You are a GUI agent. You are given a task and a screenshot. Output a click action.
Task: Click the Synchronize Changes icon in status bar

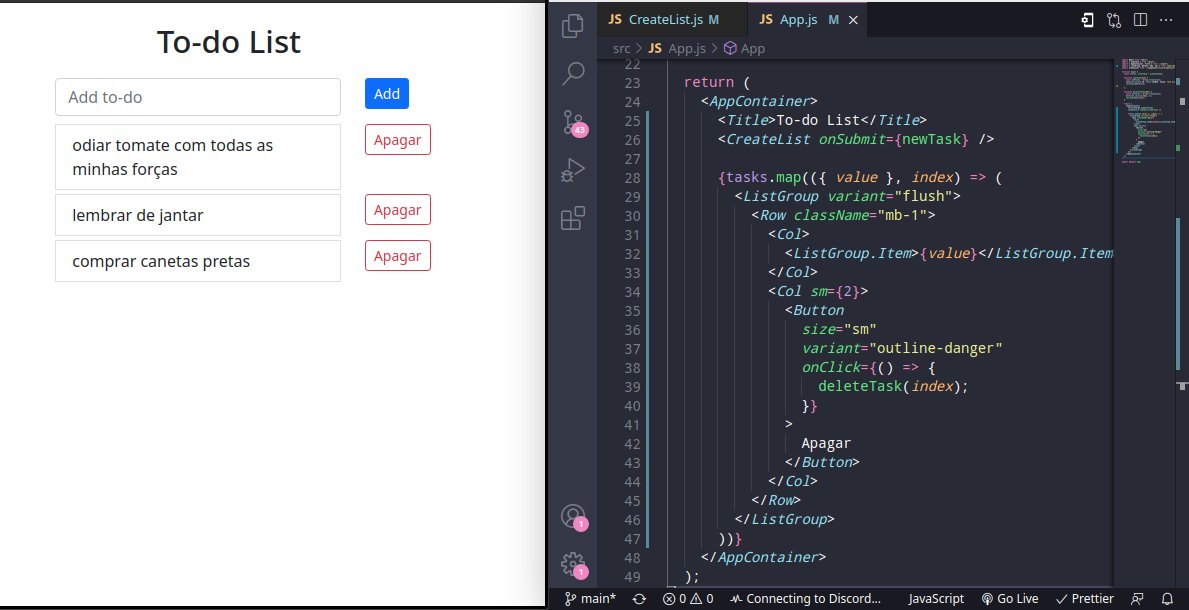(x=639, y=599)
